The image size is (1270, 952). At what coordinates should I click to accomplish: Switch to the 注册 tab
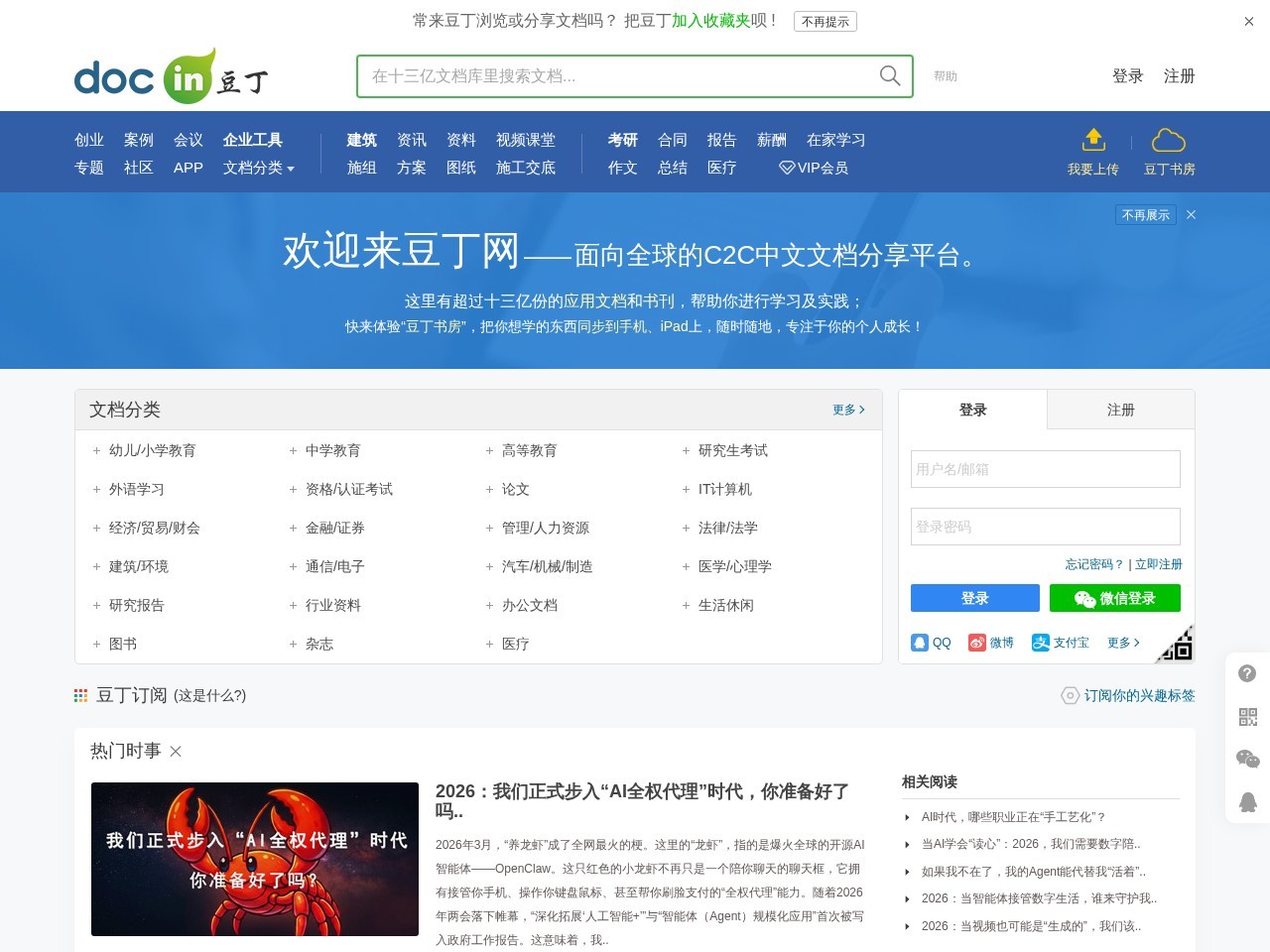click(1120, 409)
